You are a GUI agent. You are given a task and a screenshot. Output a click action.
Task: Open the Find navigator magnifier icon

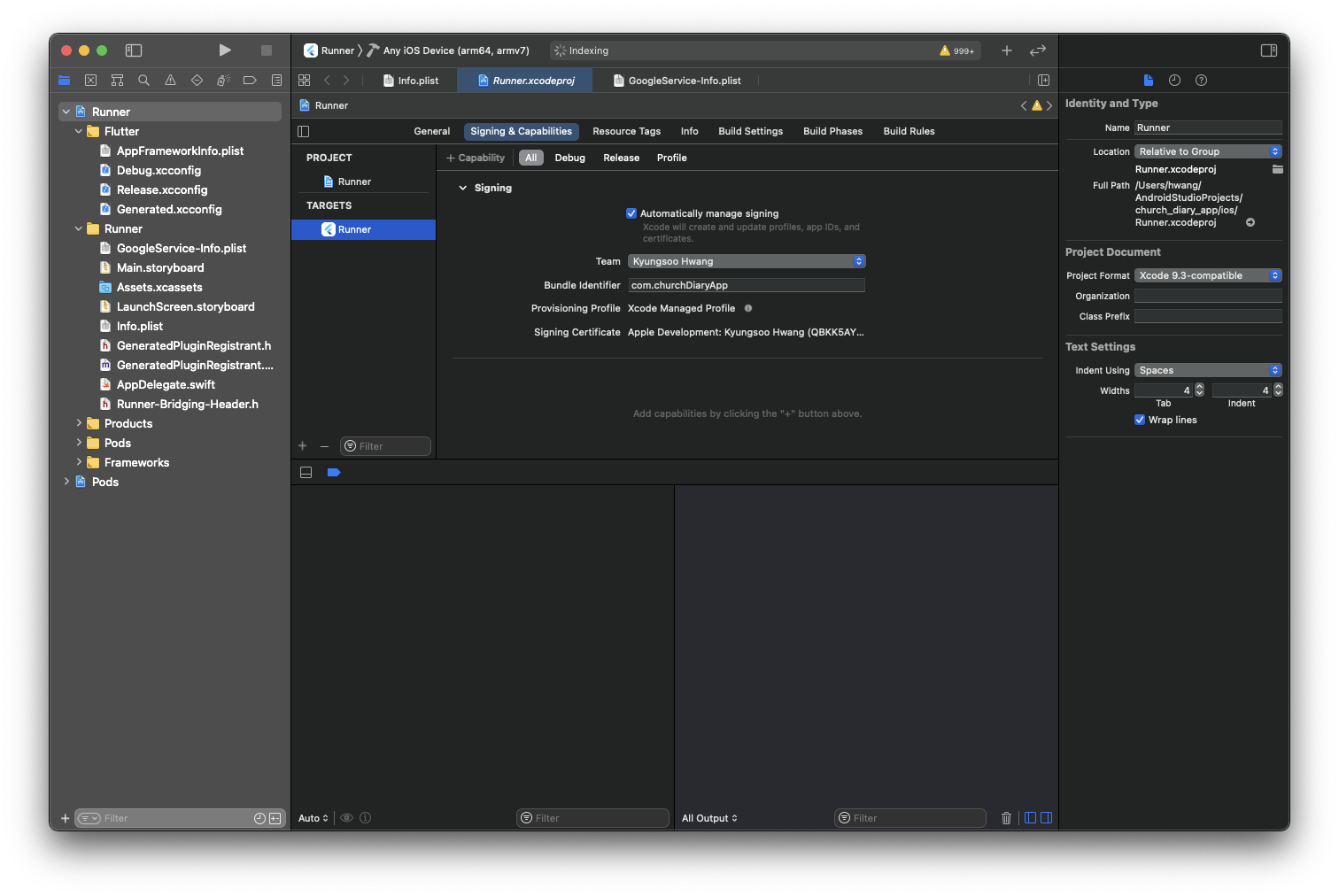[143, 81]
